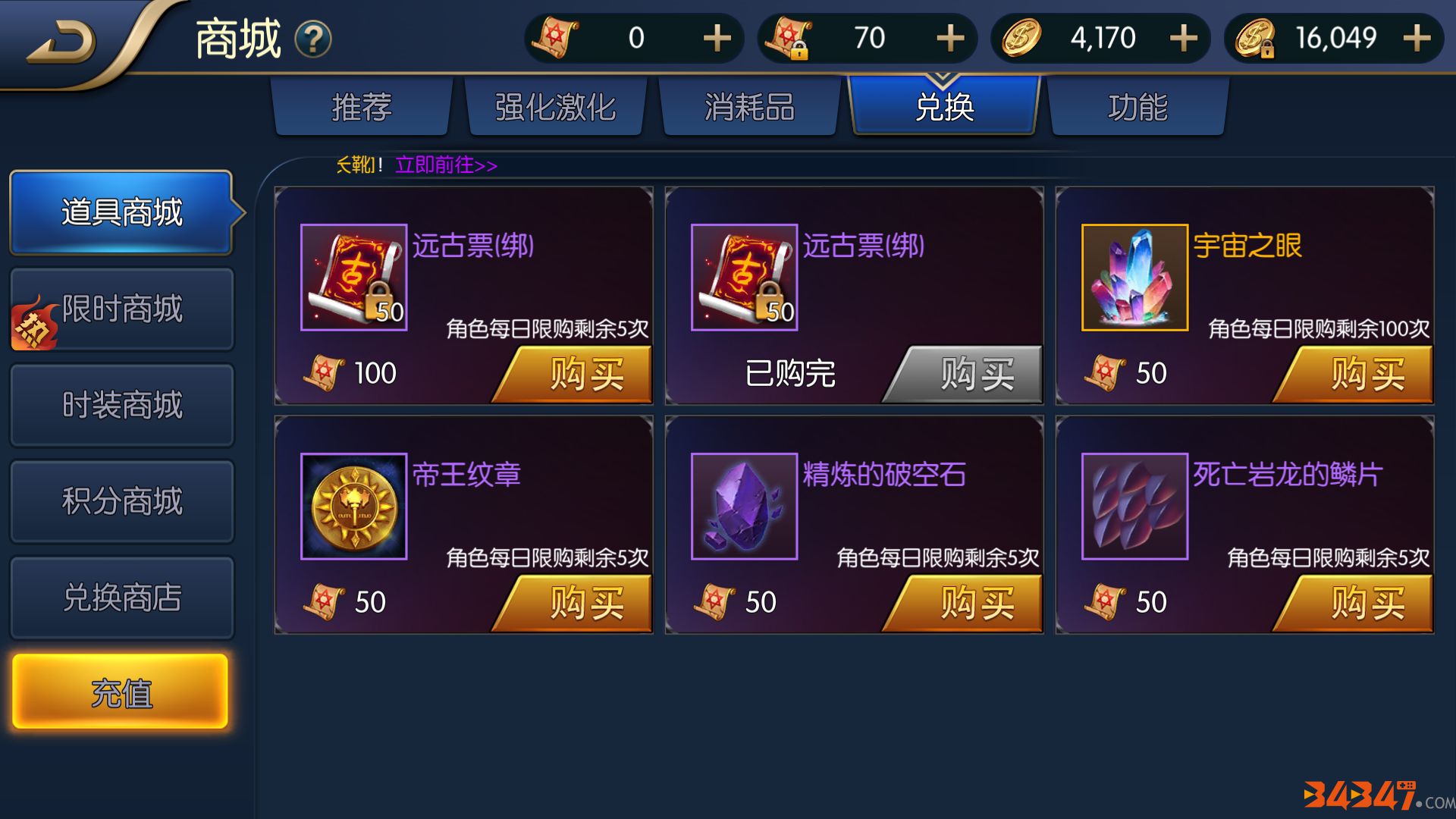The image size is (1456, 819).
Task: Add bound tickets via plus next to 70
Action: tap(950, 38)
